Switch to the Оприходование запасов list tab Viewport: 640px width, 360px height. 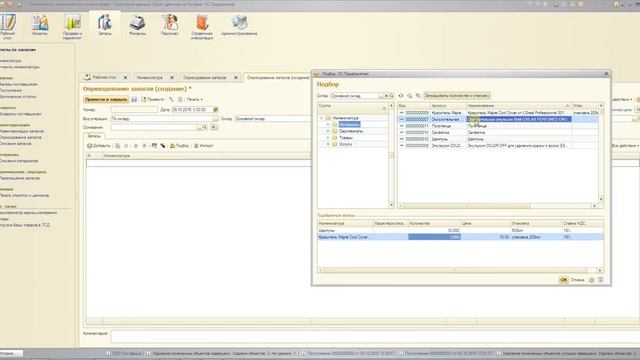point(204,78)
